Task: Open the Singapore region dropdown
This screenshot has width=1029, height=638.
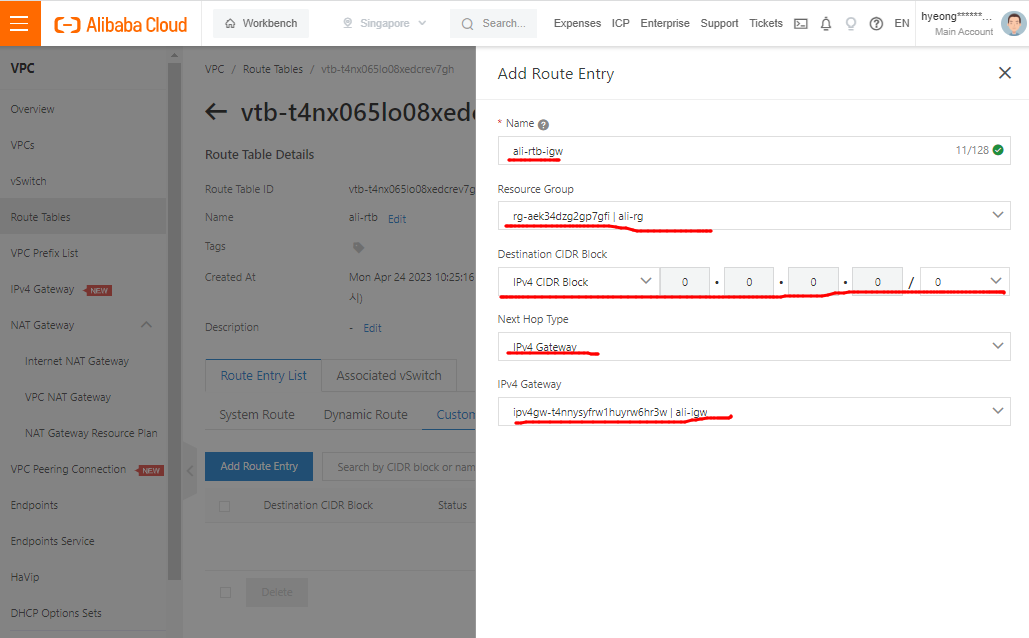Action: pos(385,23)
